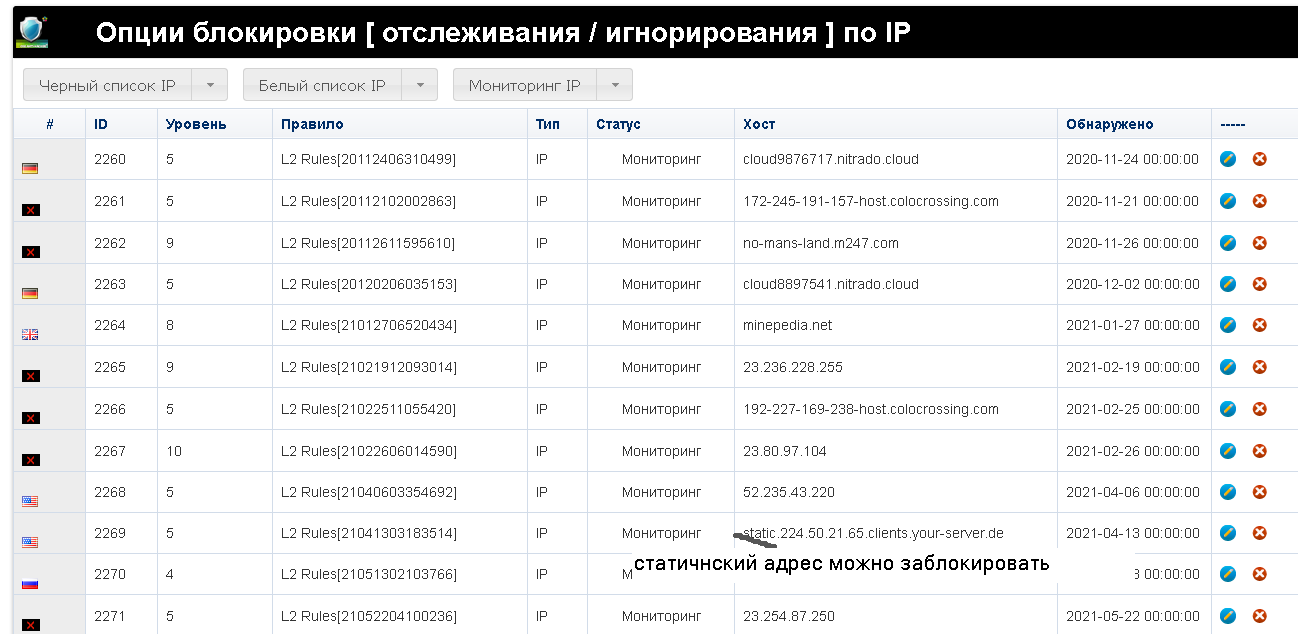Open the Белый список IP dropdown arrow
1298x634 pixels.
coord(420,85)
